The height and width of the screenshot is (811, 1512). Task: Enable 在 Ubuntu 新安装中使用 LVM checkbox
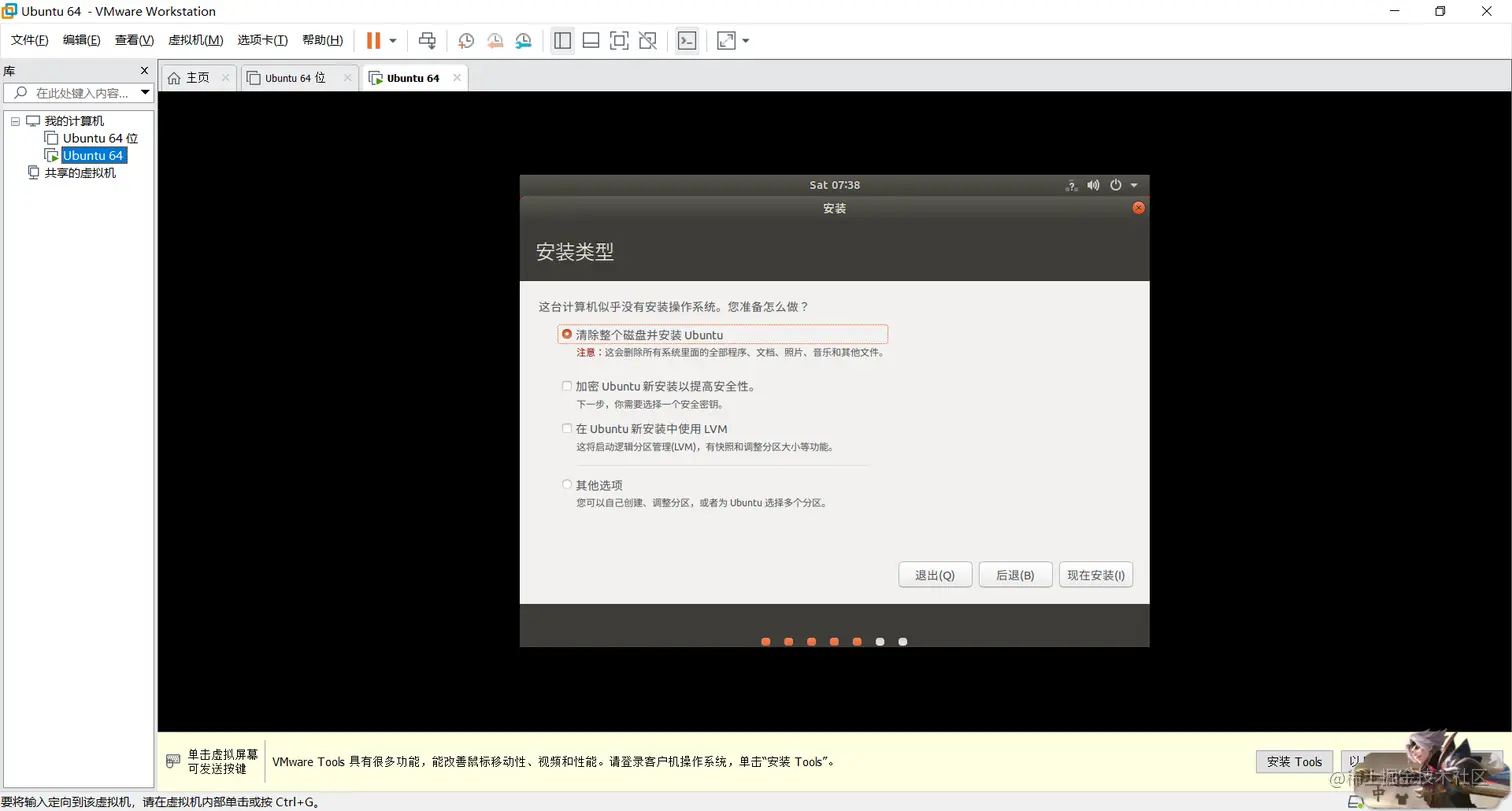[567, 429]
